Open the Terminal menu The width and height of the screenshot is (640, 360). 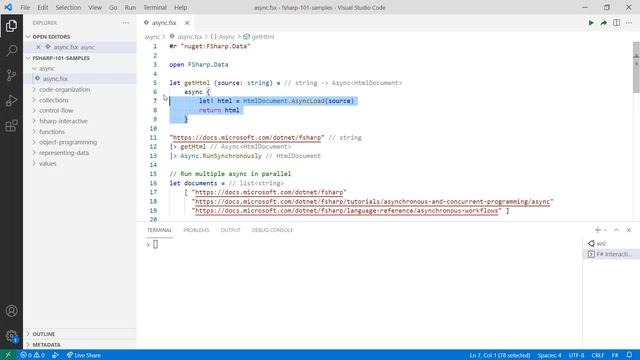coord(155,7)
